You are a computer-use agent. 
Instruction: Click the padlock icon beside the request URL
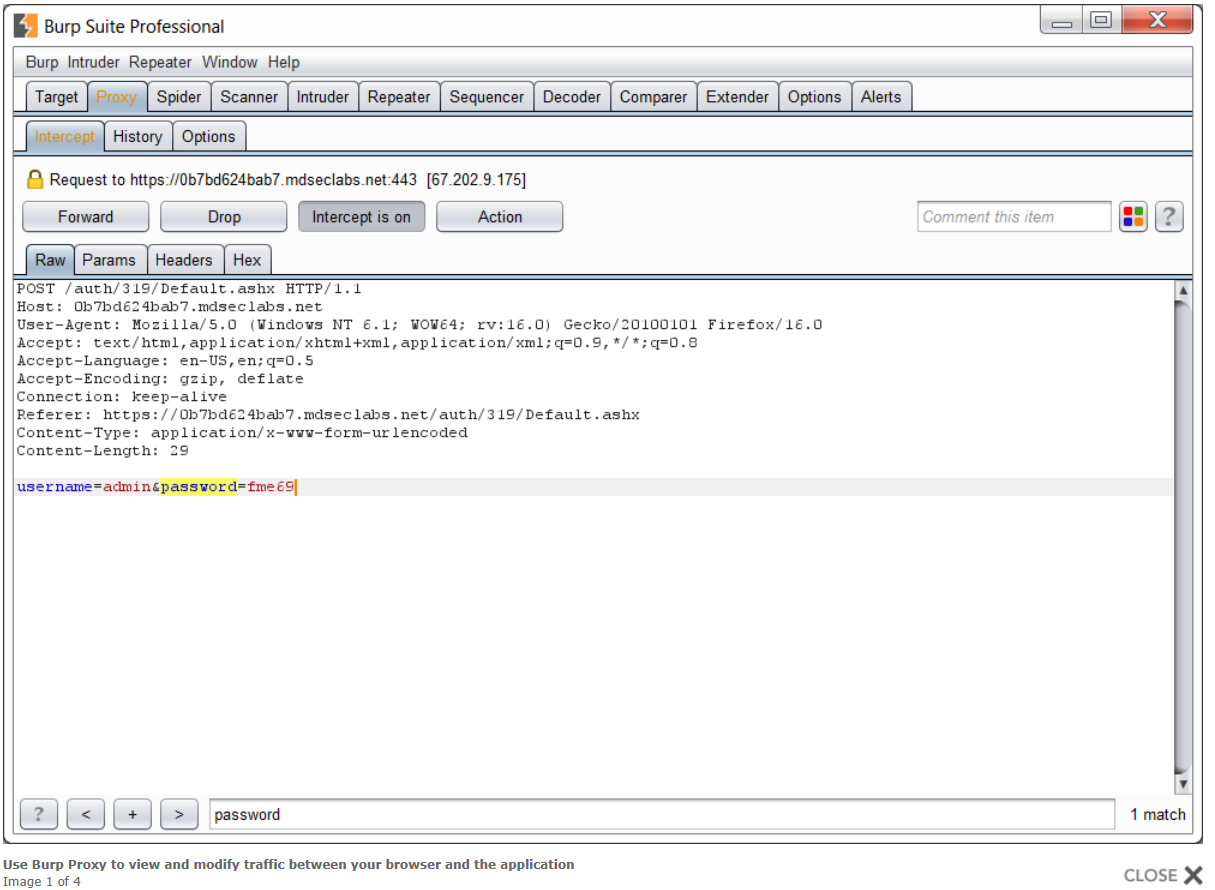[x=35, y=180]
